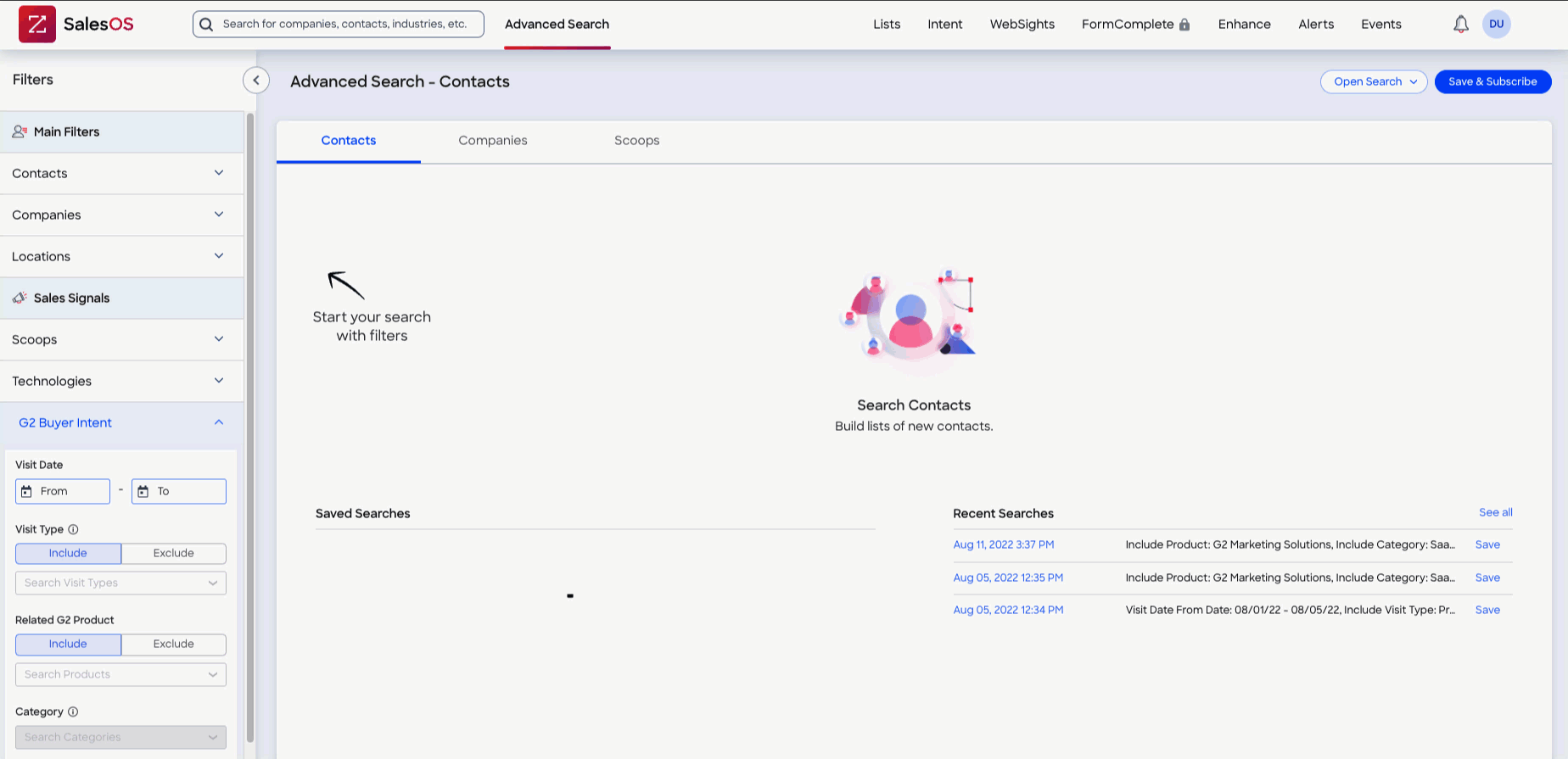Click the calendar icon in From date field
Image resolution: width=1568 pixels, height=759 pixels.
click(x=26, y=491)
